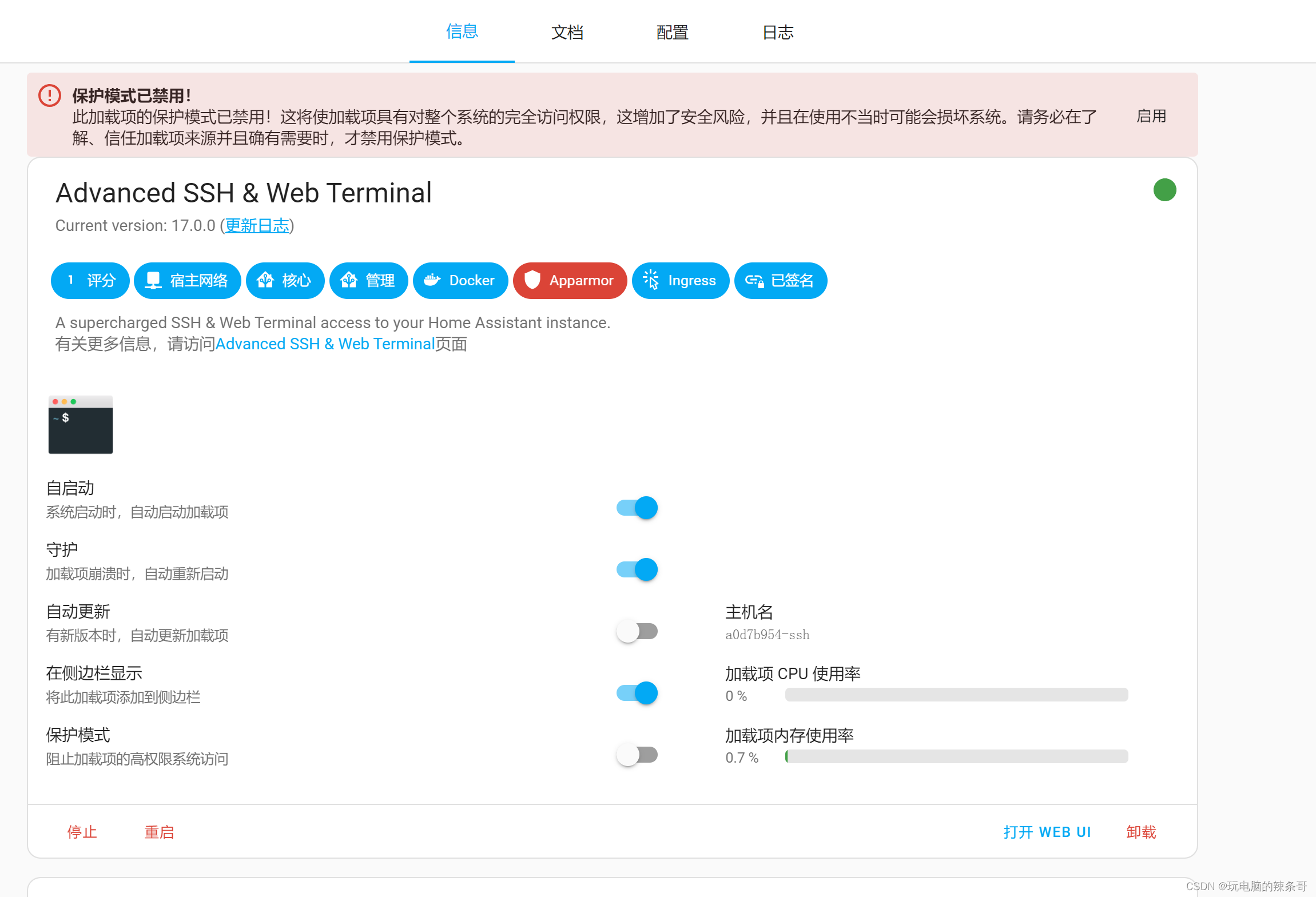1316x897 pixels.
Task: Click the hostname value a0d7b954-ssh
Action: tap(768, 635)
